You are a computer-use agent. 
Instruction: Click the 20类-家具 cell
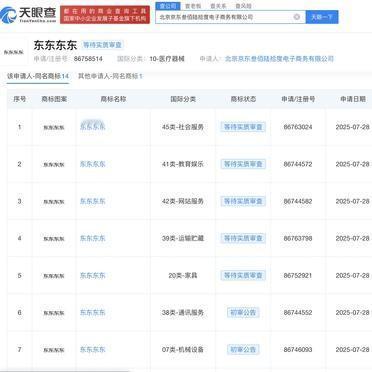pyautogui.click(x=183, y=275)
